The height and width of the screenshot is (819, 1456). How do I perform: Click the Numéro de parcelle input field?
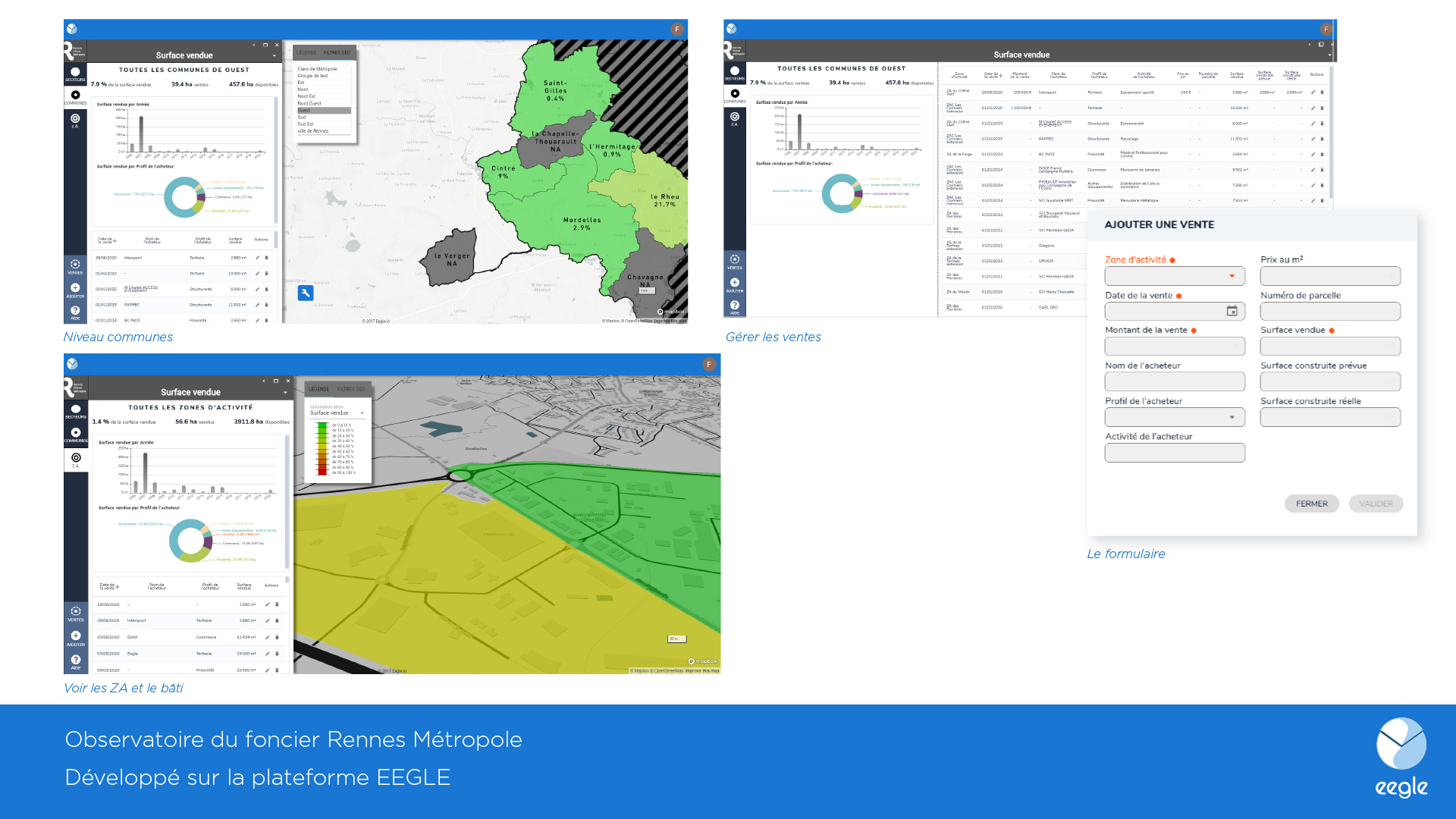[x=1330, y=312]
